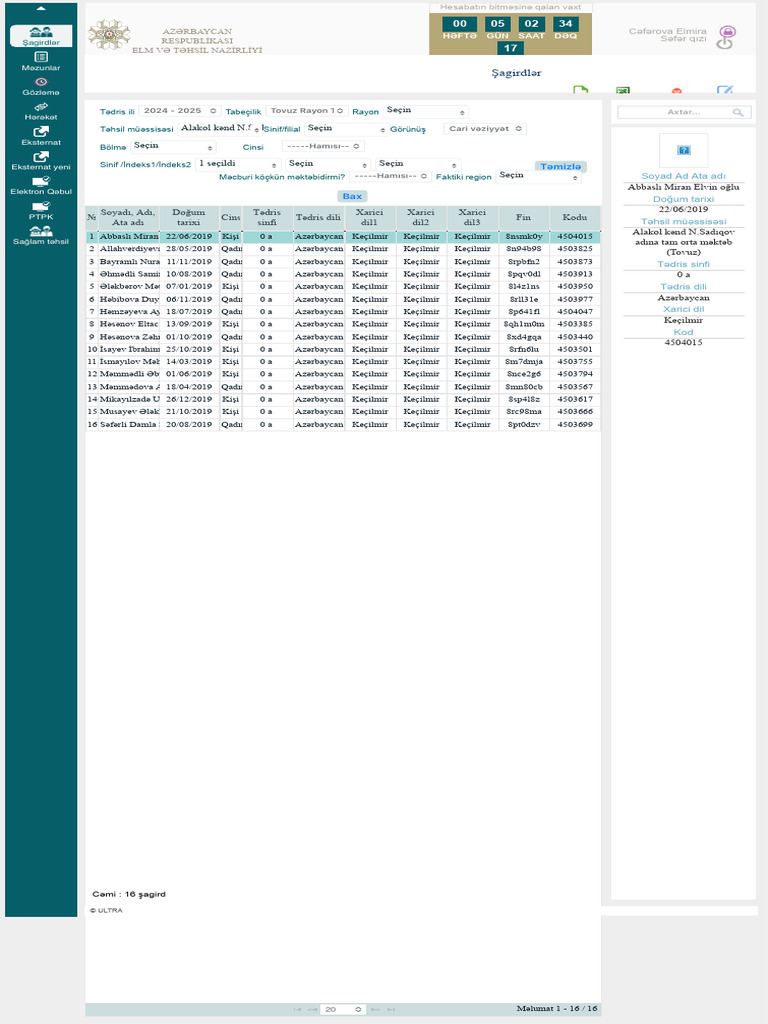Go to last page of results

point(391,1009)
